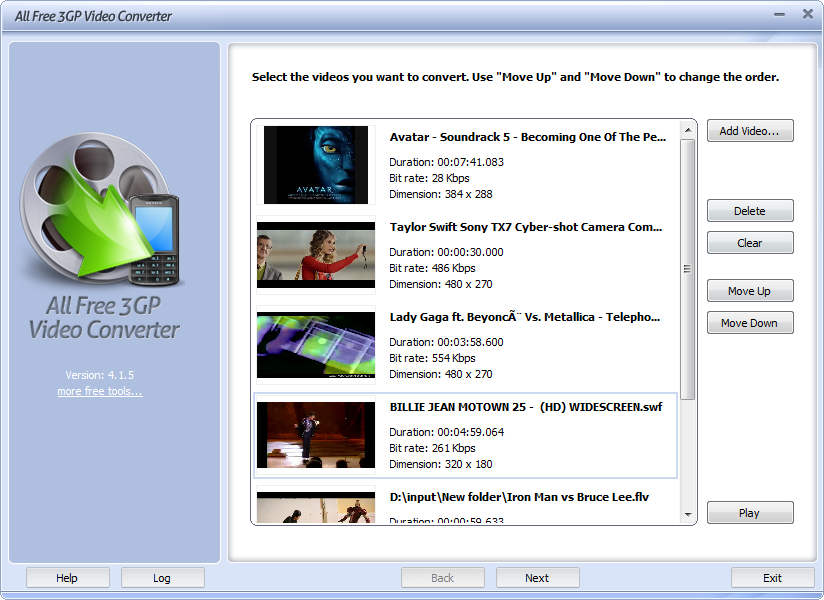The image size is (824, 600).
Task: Select the Avatar soundtrack video thumbnail
Action: pos(316,165)
